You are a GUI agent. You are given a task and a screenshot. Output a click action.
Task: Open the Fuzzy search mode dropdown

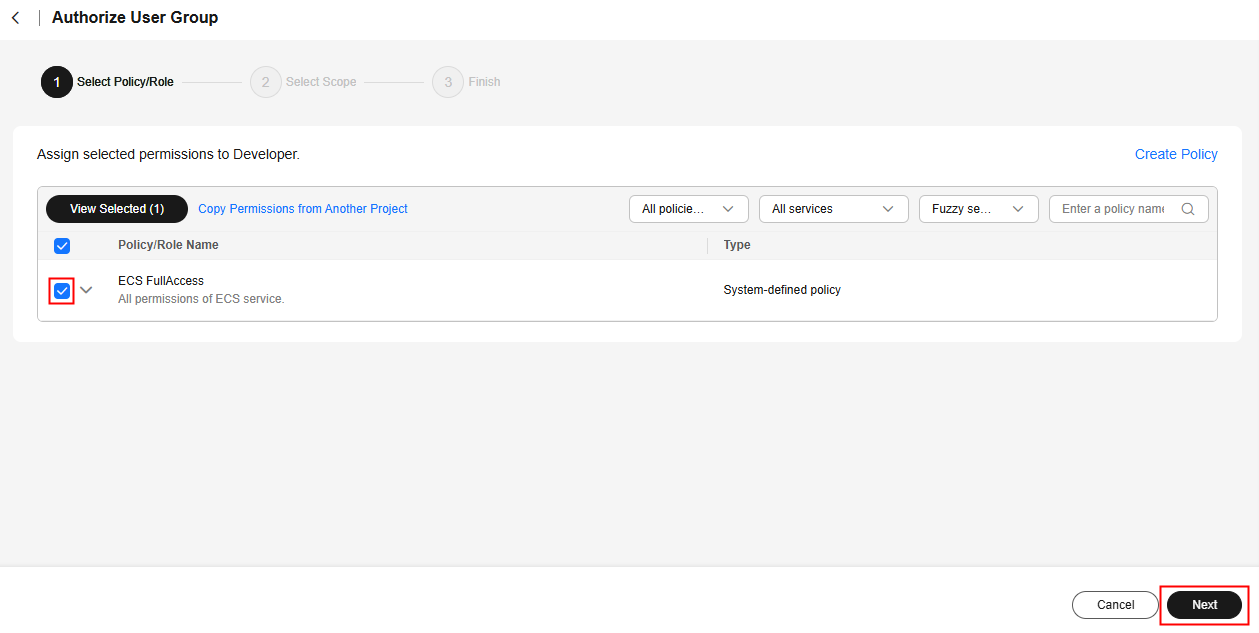point(978,209)
